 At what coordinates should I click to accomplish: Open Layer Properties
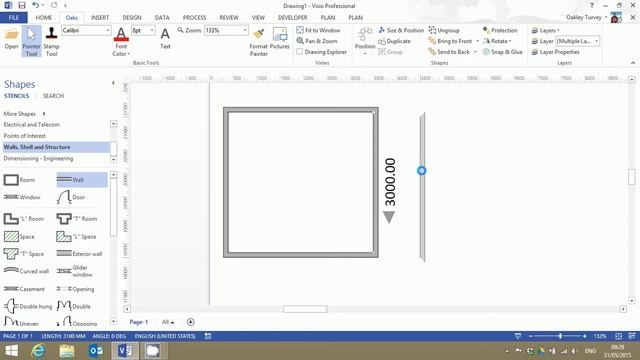(x=556, y=52)
